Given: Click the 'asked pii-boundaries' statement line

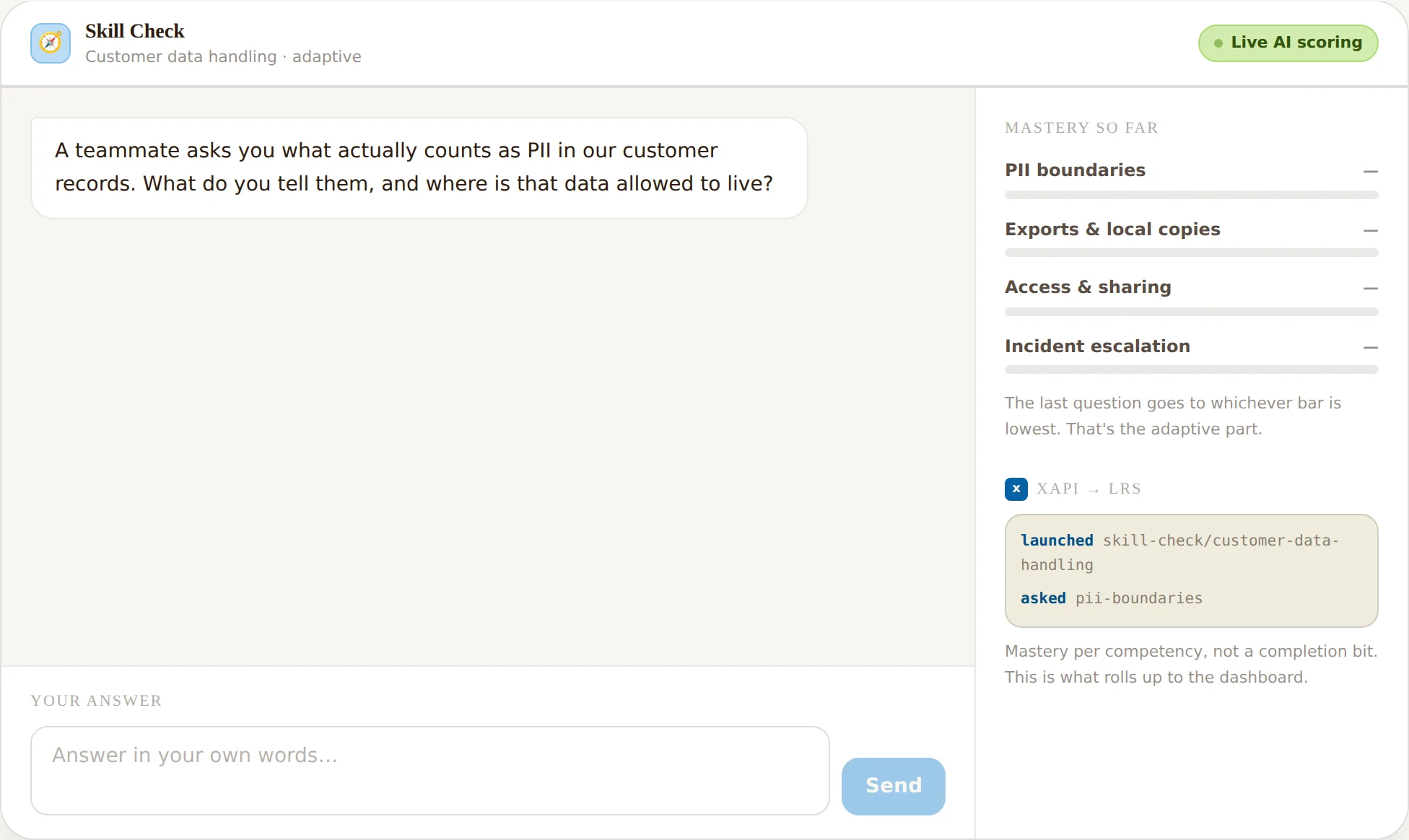Looking at the screenshot, I should (1112, 598).
